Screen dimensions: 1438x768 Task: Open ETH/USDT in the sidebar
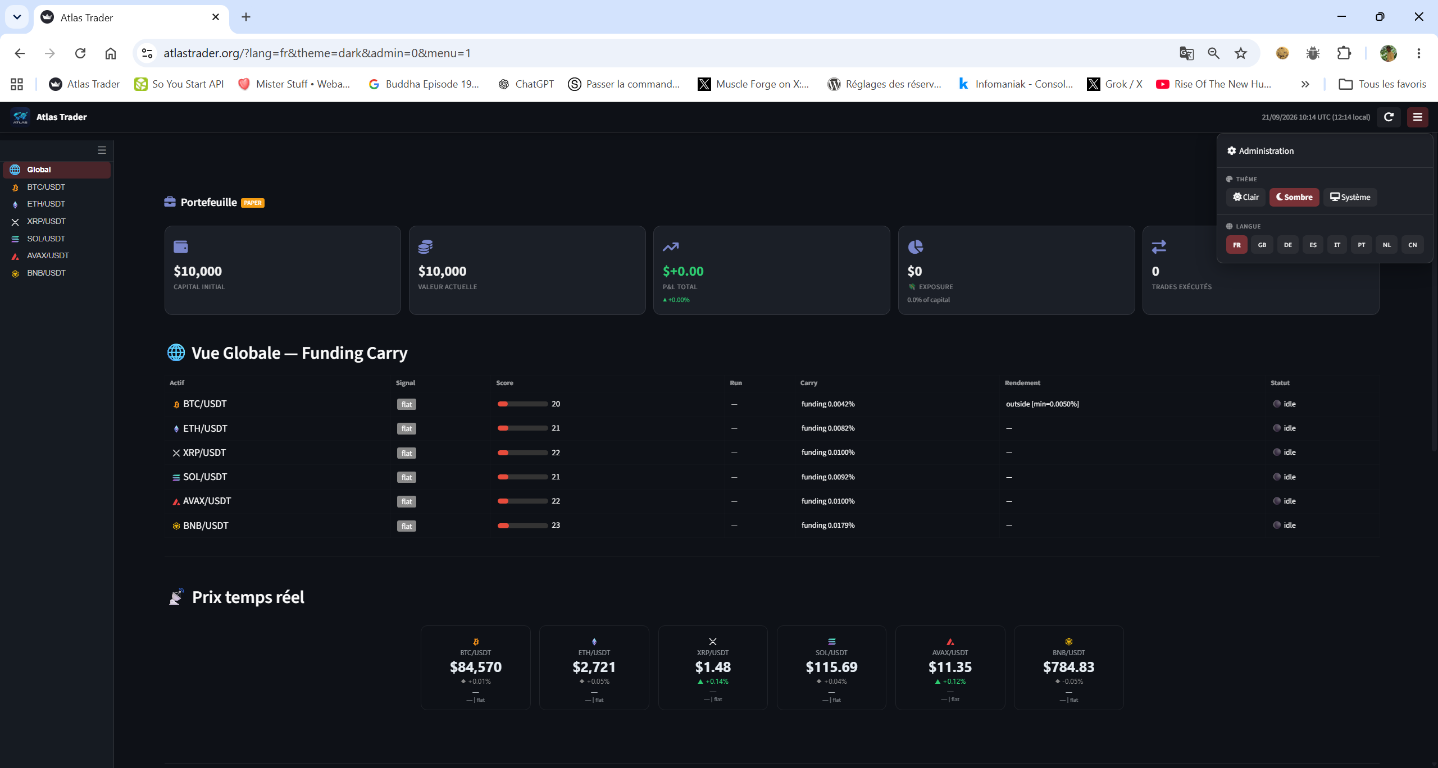tap(57, 204)
